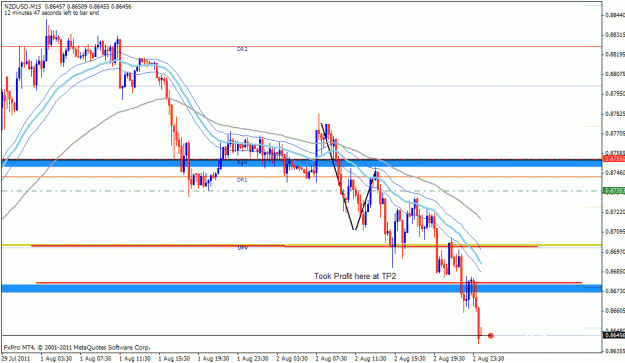Click the '2 Aug 03:30' time label

[x=292, y=359]
